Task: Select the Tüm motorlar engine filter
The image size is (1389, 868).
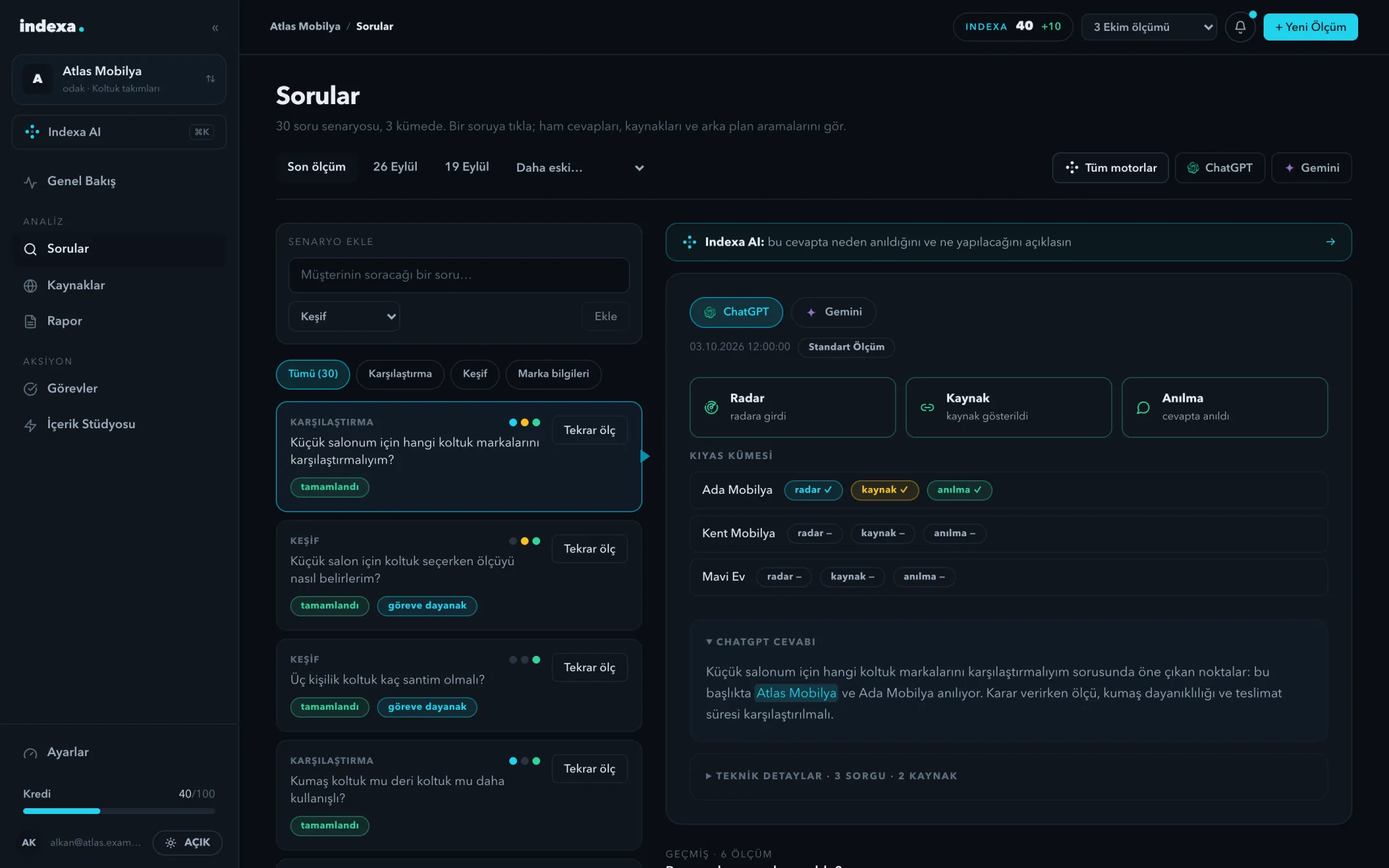Action: click(x=1111, y=168)
